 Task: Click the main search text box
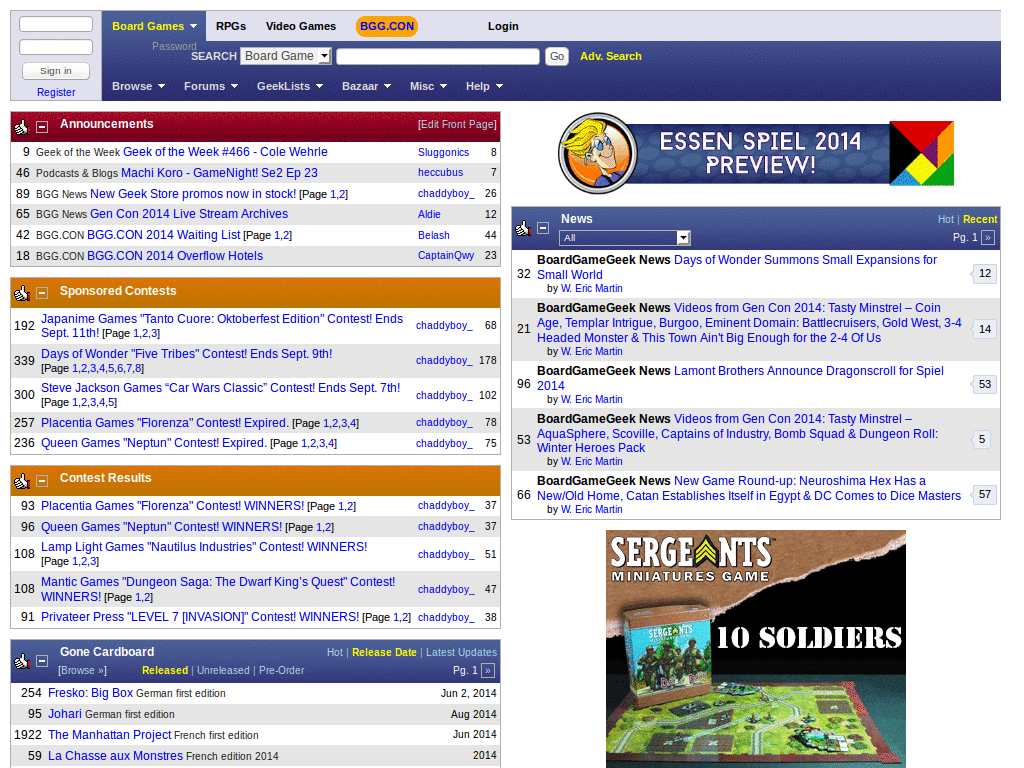tap(438, 56)
